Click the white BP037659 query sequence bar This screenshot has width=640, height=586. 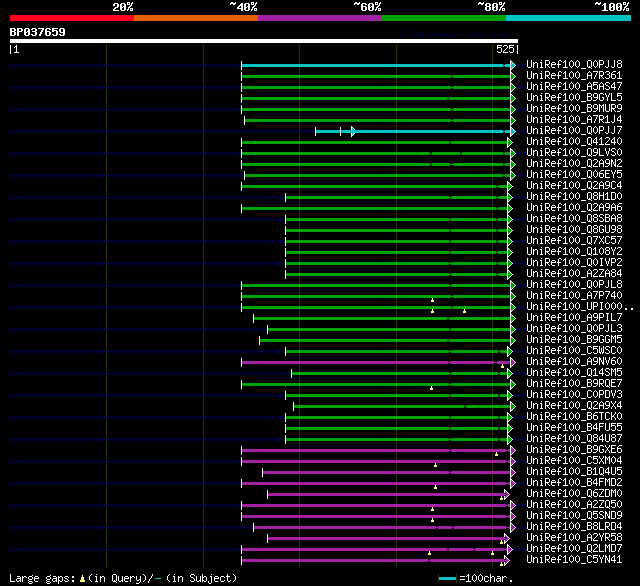click(x=264, y=41)
